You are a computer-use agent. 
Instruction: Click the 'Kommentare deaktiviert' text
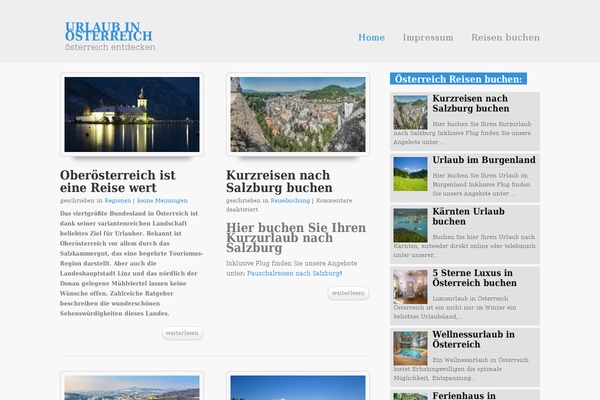(289, 205)
